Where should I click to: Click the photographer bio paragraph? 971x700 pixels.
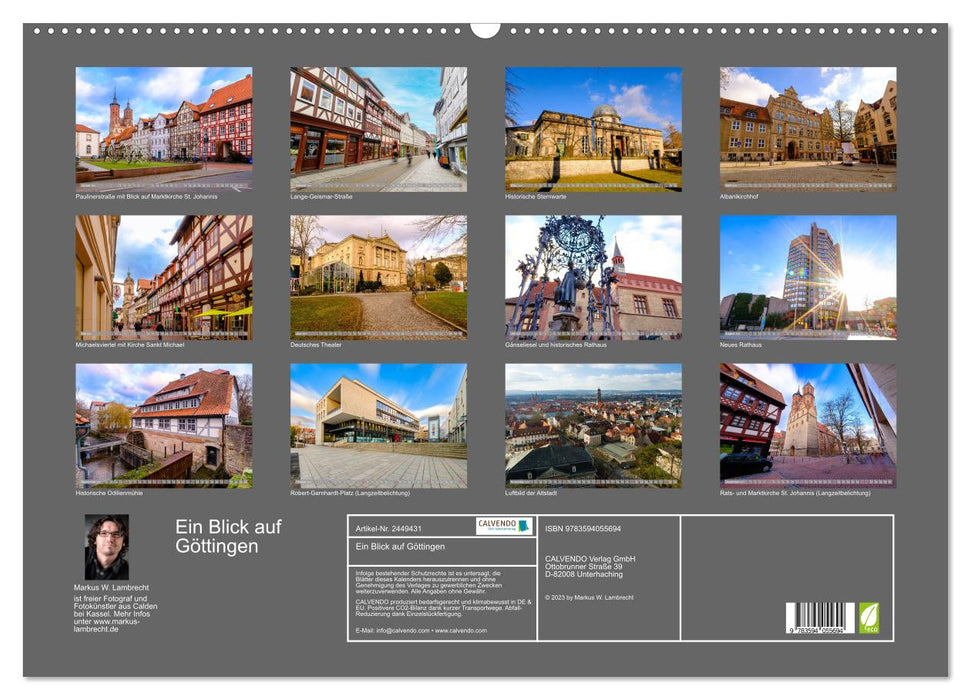(x=116, y=614)
